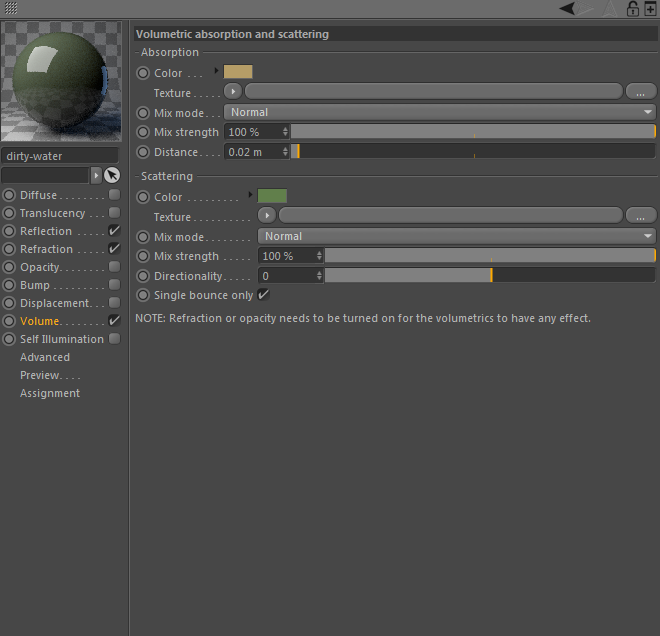Viewport: 660px width, 636px height.
Task: Open the Scattering texture arrow menu
Action: click(x=267, y=216)
